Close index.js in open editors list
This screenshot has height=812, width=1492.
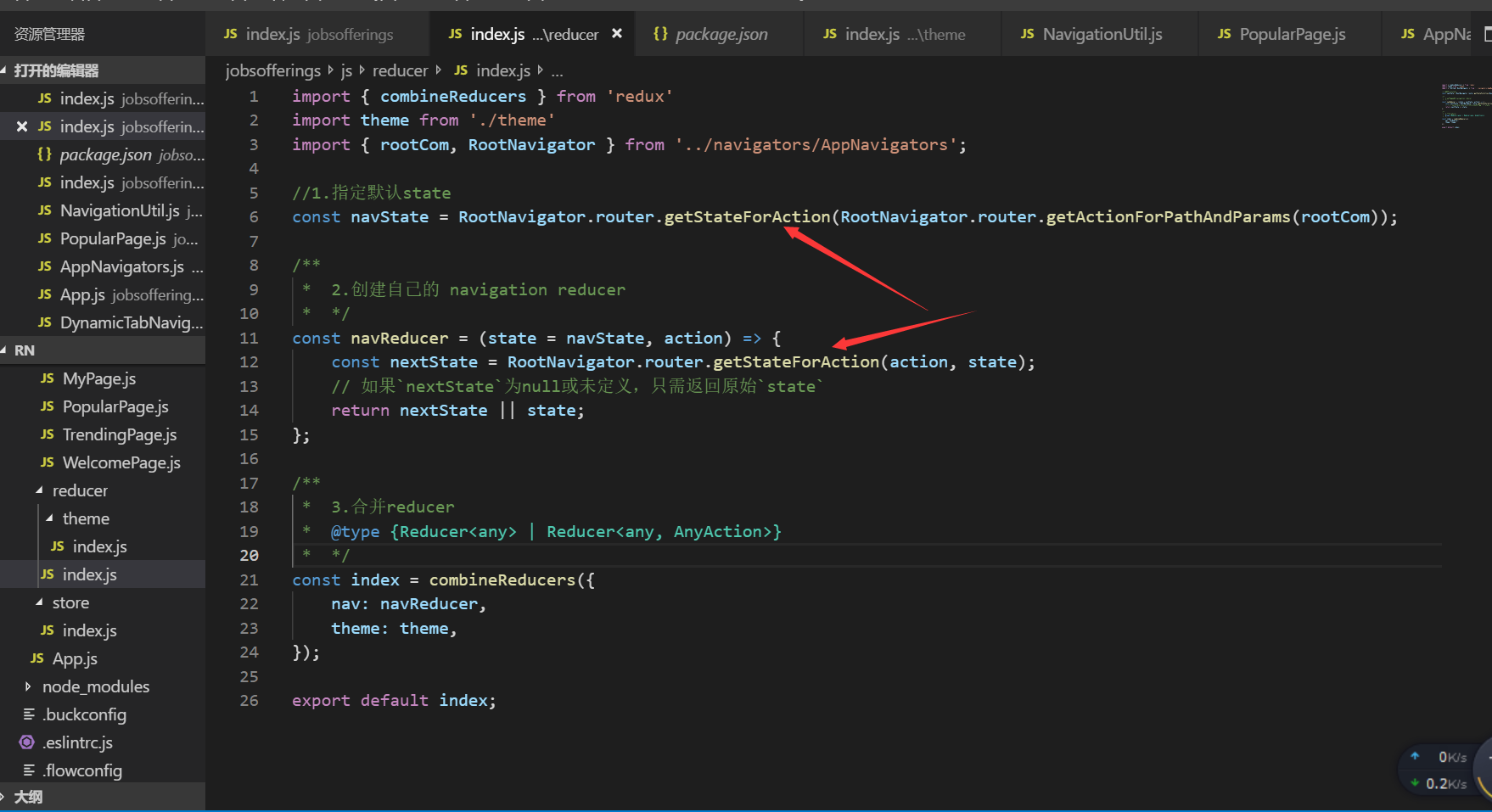pos(22,126)
